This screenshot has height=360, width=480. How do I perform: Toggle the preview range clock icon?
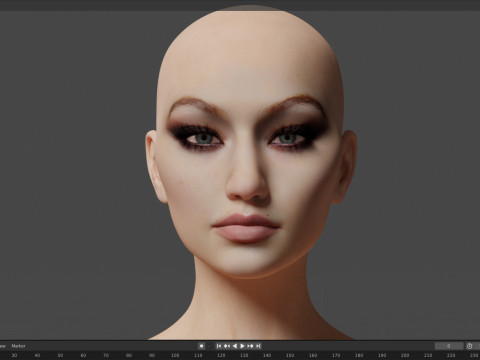[469, 346]
